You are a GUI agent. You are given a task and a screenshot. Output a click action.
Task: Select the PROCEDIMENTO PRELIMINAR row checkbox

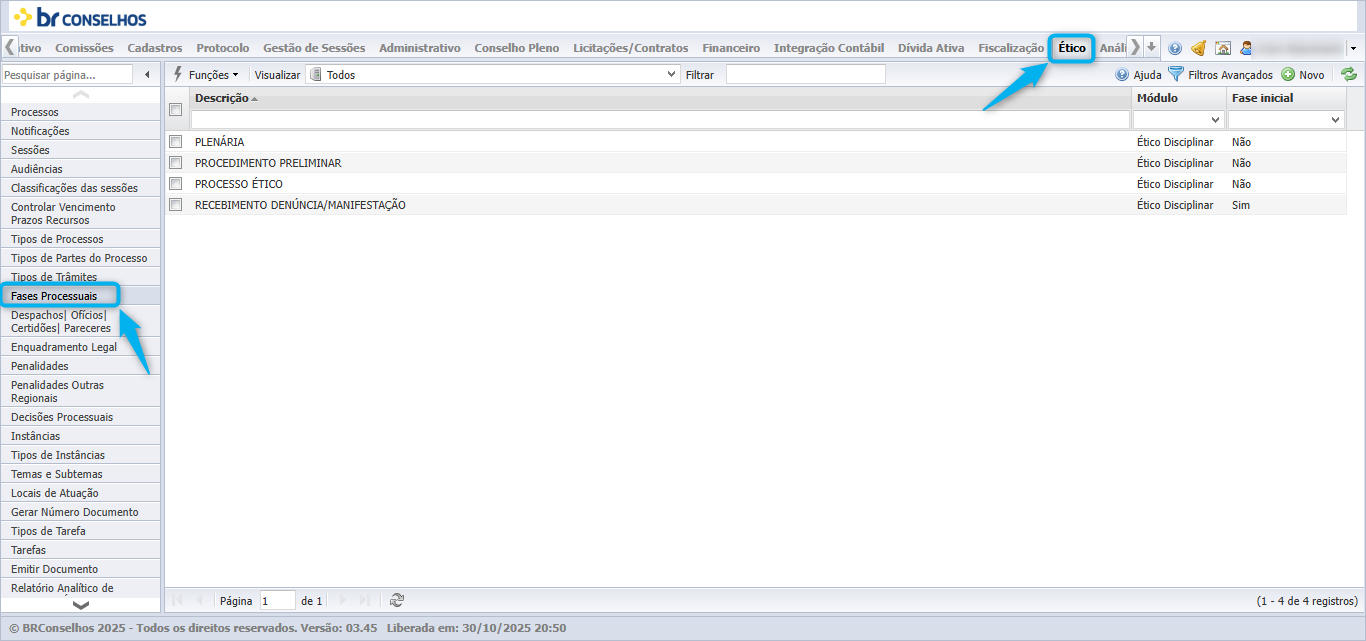click(176, 163)
